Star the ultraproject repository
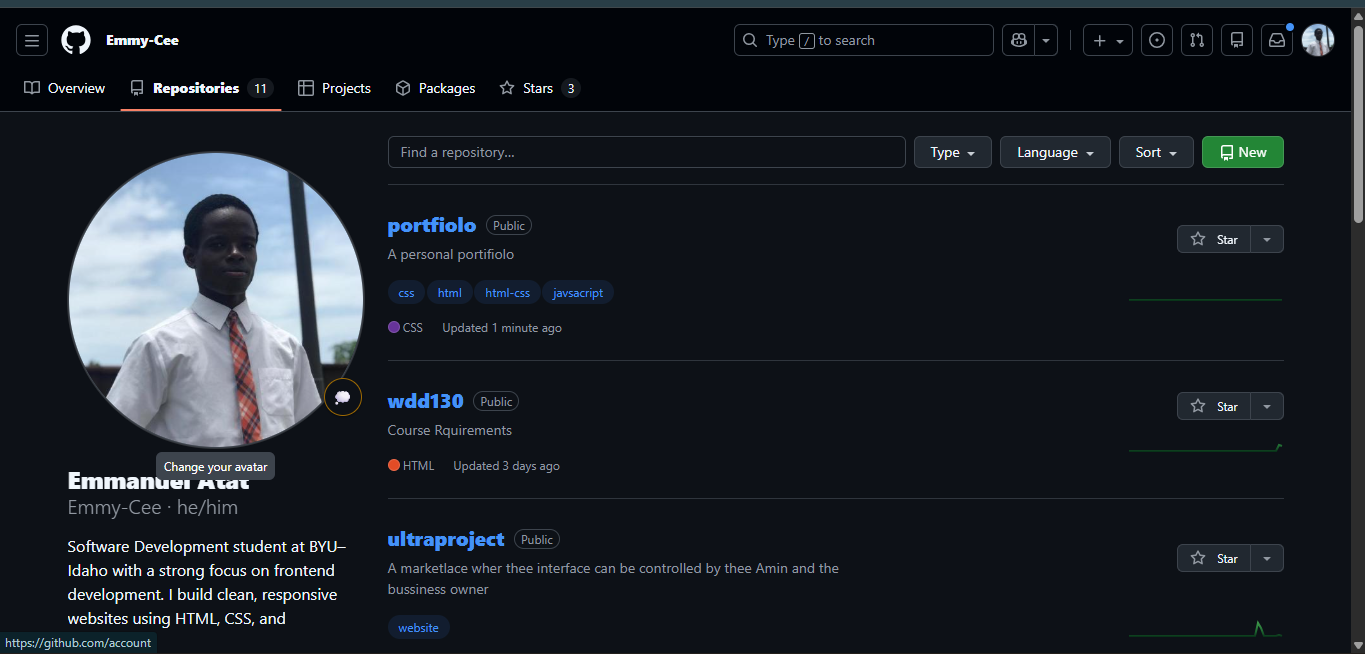The image size is (1365, 654). point(1214,558)
